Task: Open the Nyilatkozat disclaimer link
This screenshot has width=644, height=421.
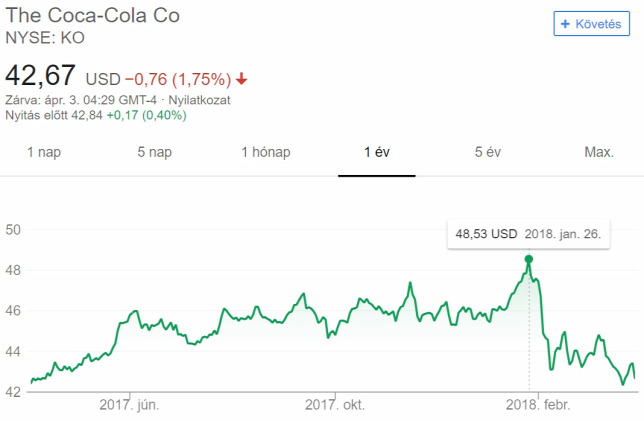Action: tap(199, 100)
